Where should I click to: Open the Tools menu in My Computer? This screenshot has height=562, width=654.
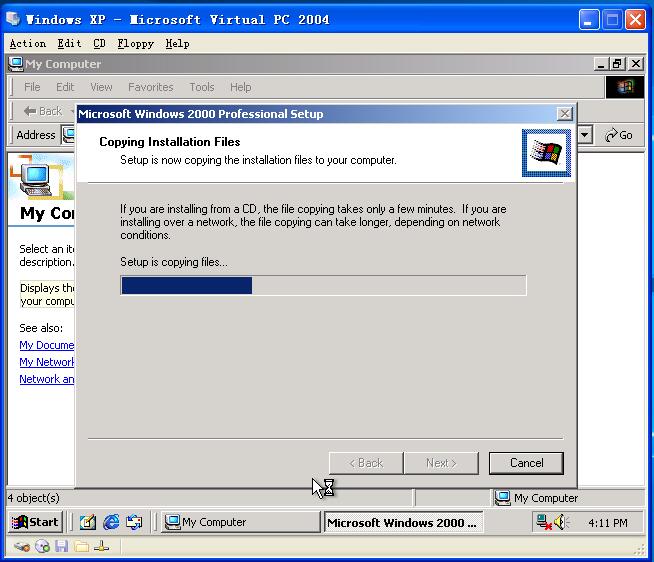click(202, 87)
